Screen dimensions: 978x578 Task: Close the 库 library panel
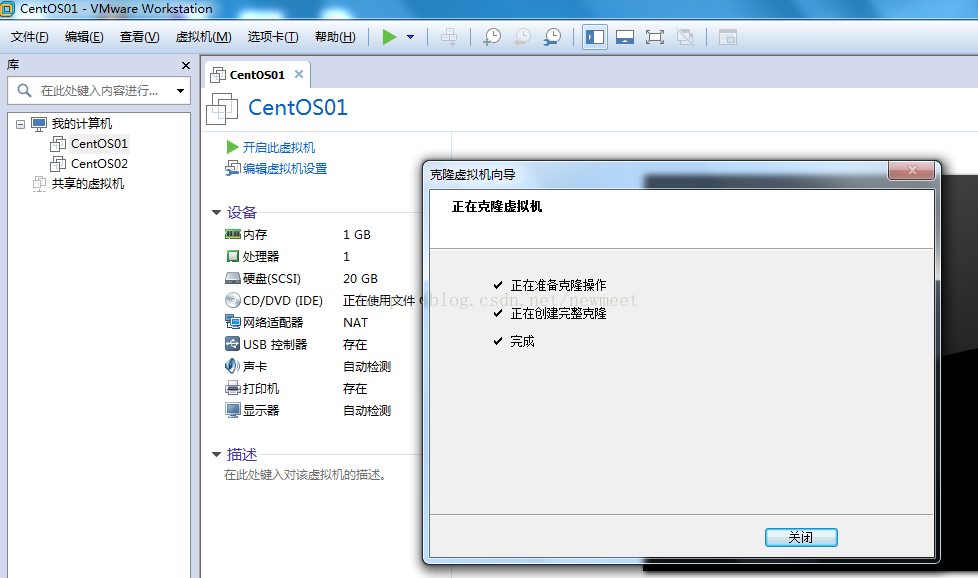click(x=186, y=65)
